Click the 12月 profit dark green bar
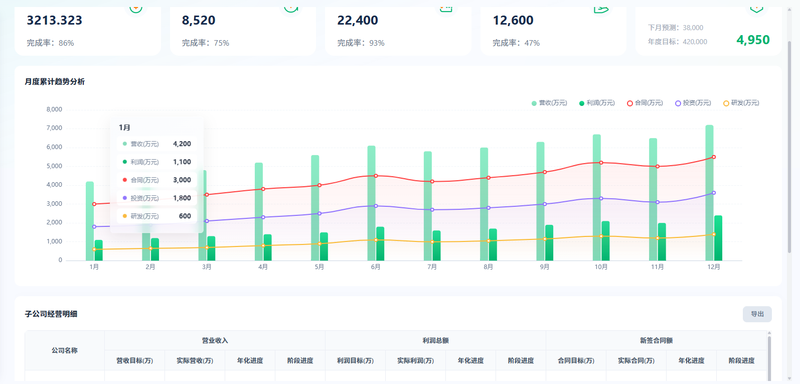 click(718, 238)
